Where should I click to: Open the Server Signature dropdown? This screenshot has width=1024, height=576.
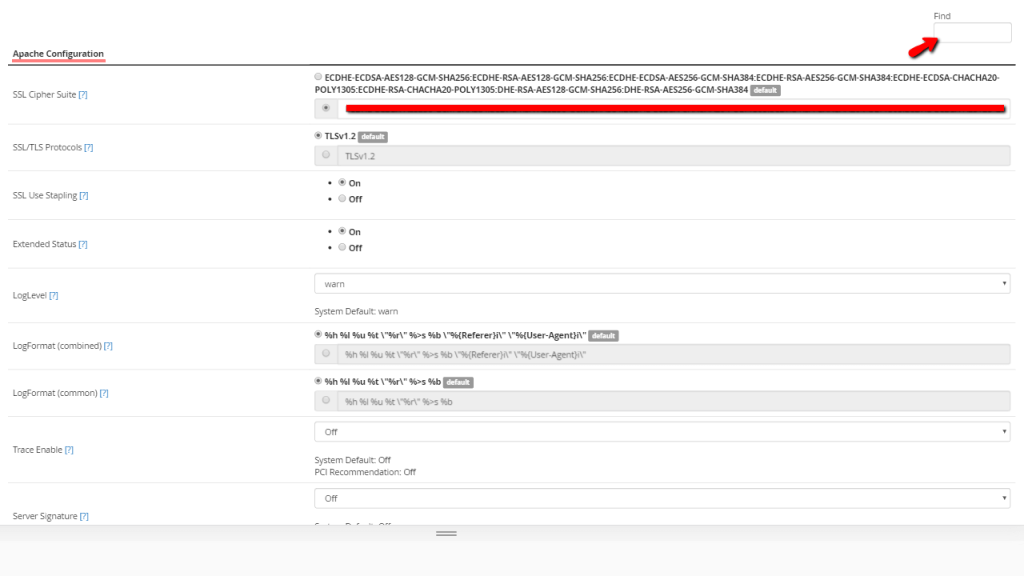[x=662, y=499]
